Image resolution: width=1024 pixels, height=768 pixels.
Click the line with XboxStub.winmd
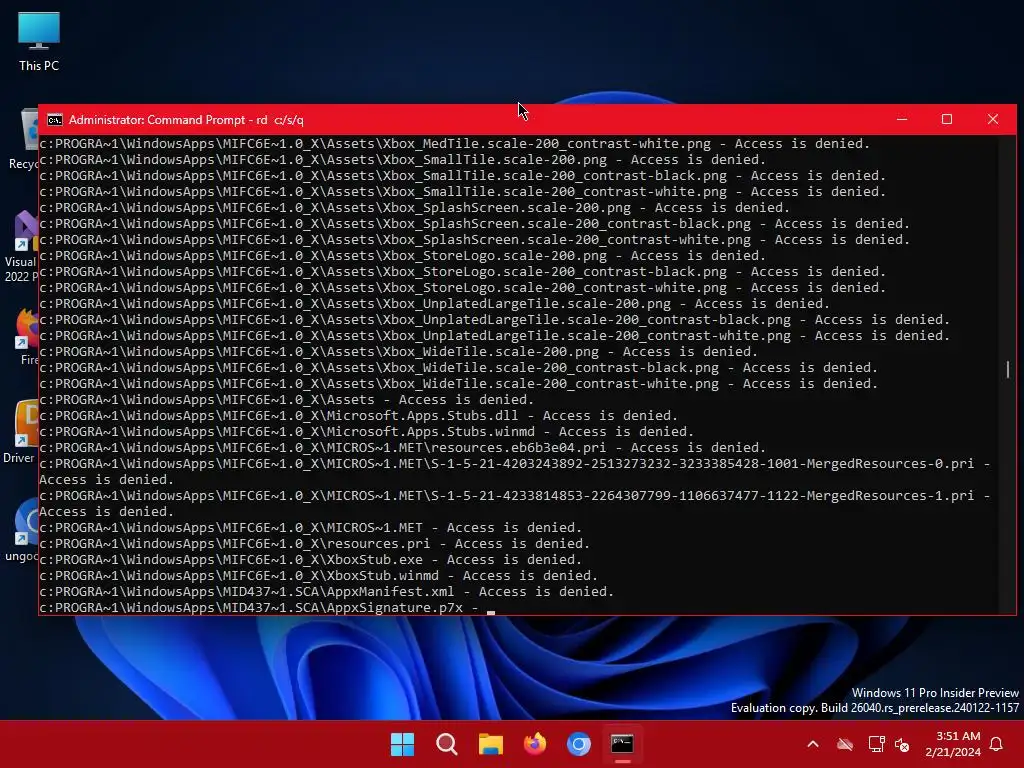(319, 576)
